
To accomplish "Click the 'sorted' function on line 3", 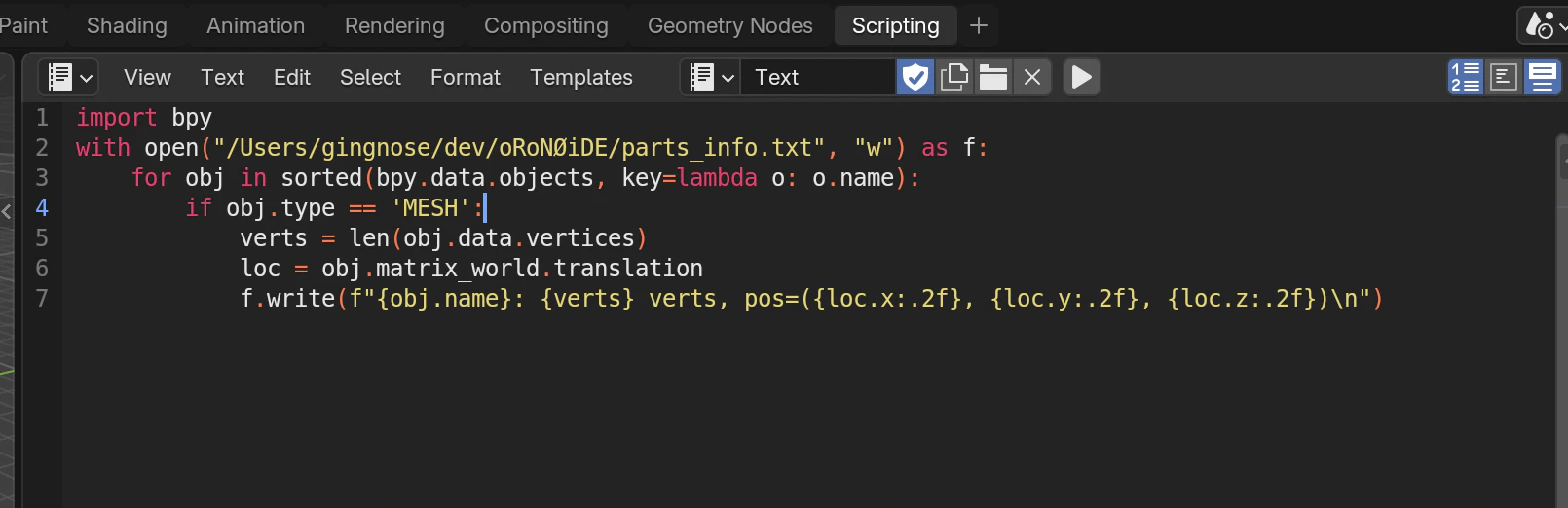I will [321, 178].
